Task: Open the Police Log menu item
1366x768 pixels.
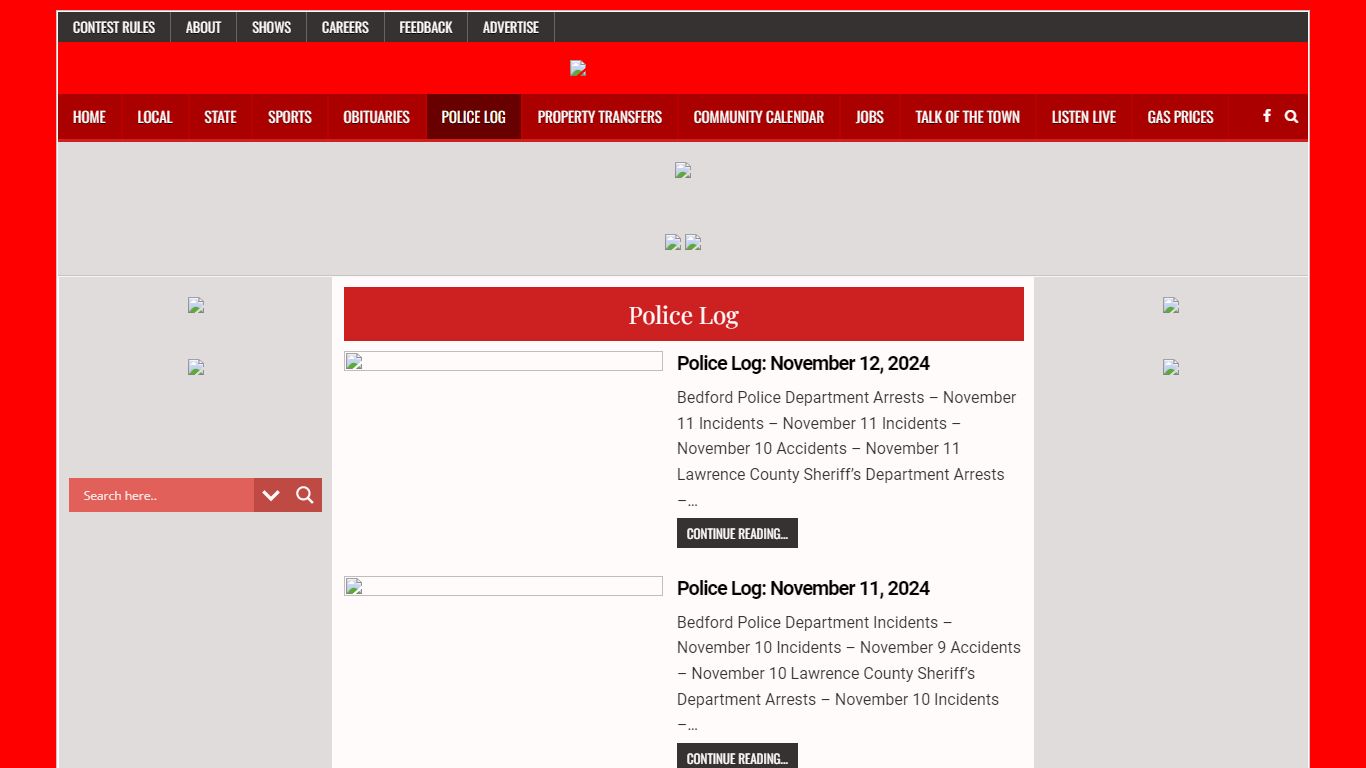Action: coord(474,117)
